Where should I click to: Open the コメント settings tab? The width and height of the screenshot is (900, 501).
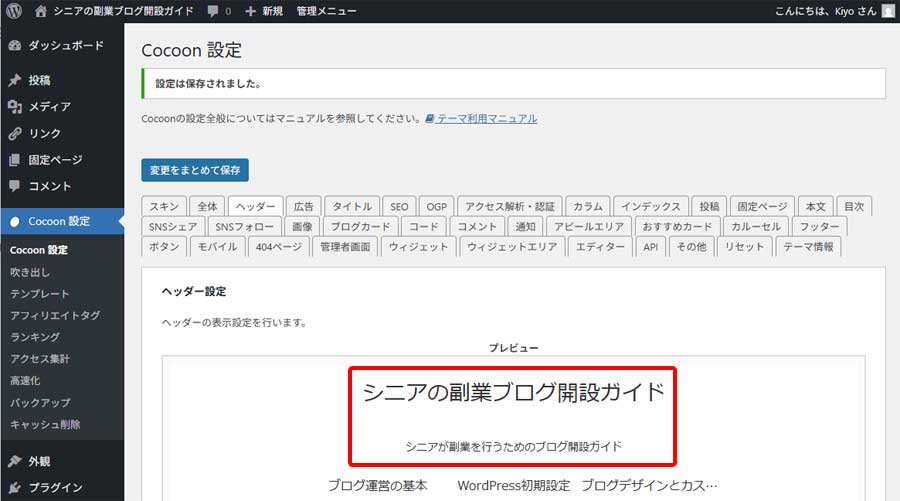pyautogui.click(x=477, y=227)
